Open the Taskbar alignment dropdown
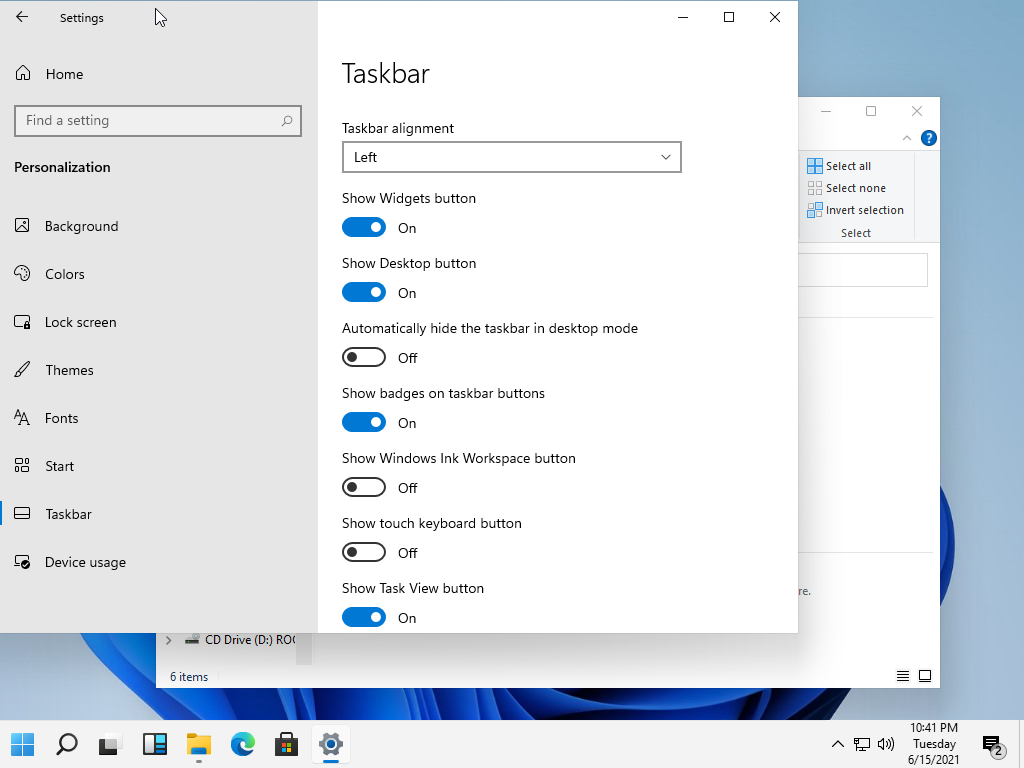The image size is (1024, 768). 511,157
